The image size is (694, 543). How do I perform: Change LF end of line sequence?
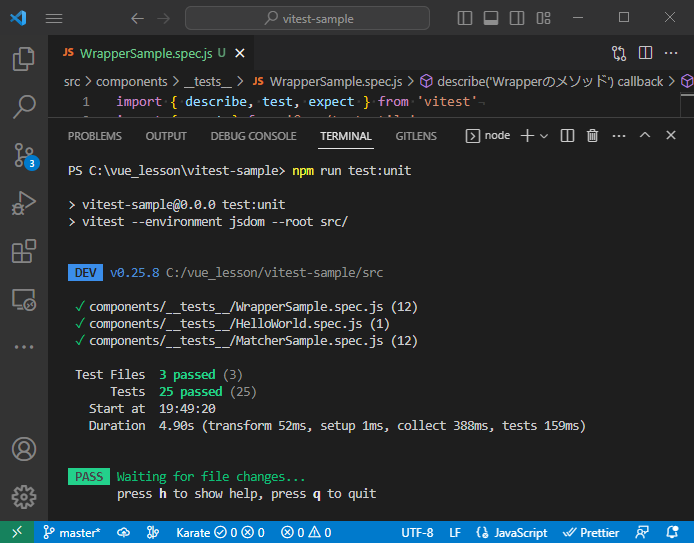point(455,532)
